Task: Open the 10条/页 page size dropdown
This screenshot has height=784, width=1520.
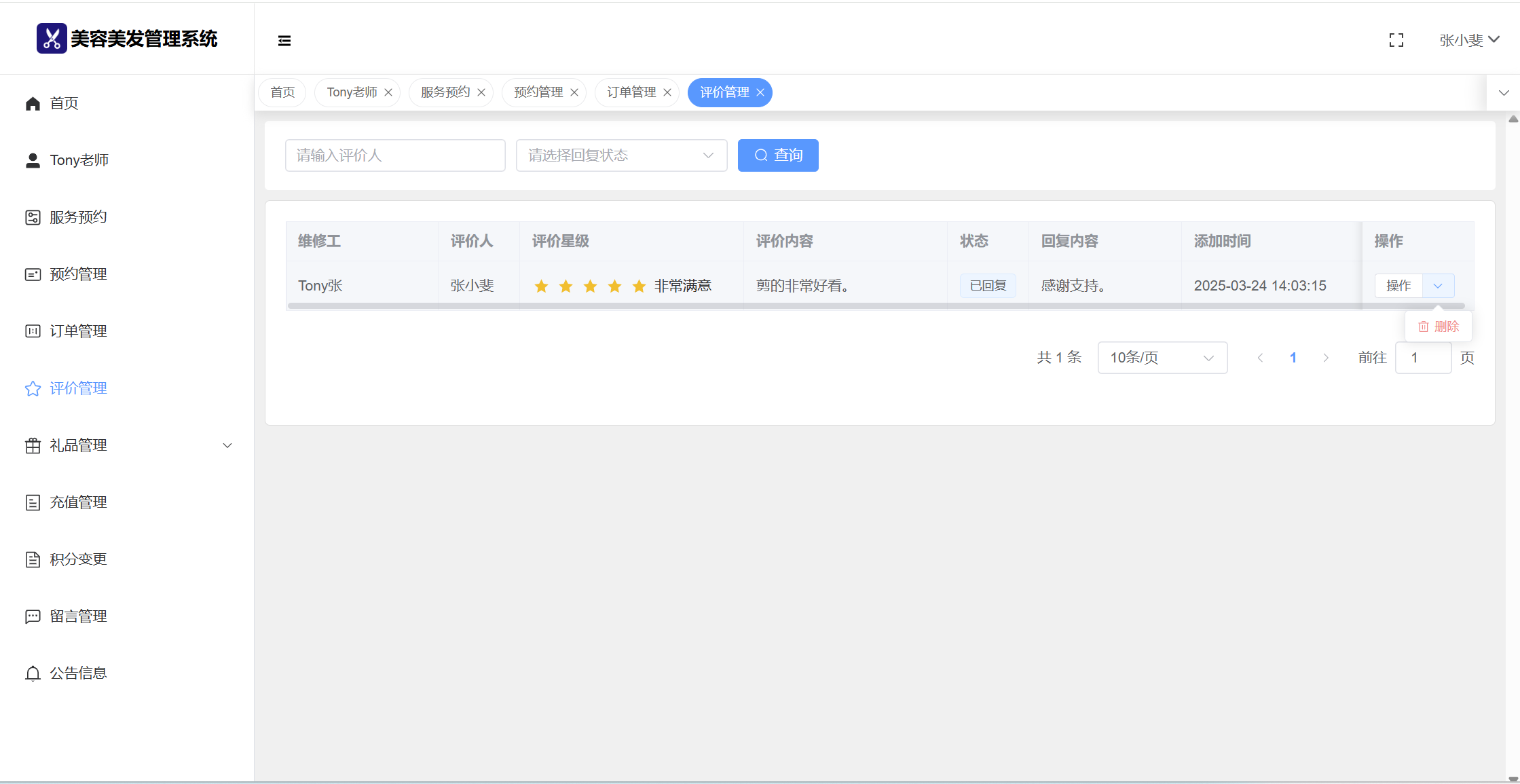Action: pos(1162,358)
